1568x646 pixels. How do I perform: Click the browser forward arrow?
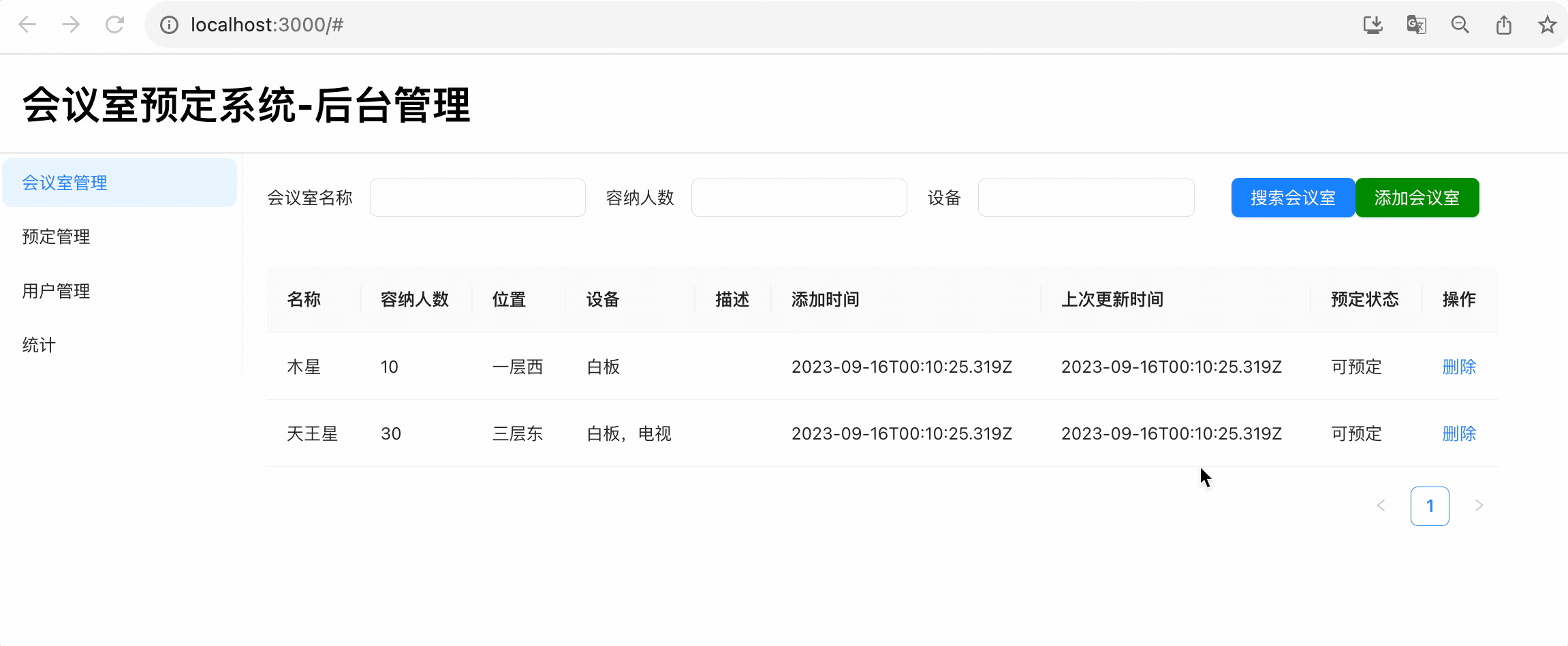(71, 25)
